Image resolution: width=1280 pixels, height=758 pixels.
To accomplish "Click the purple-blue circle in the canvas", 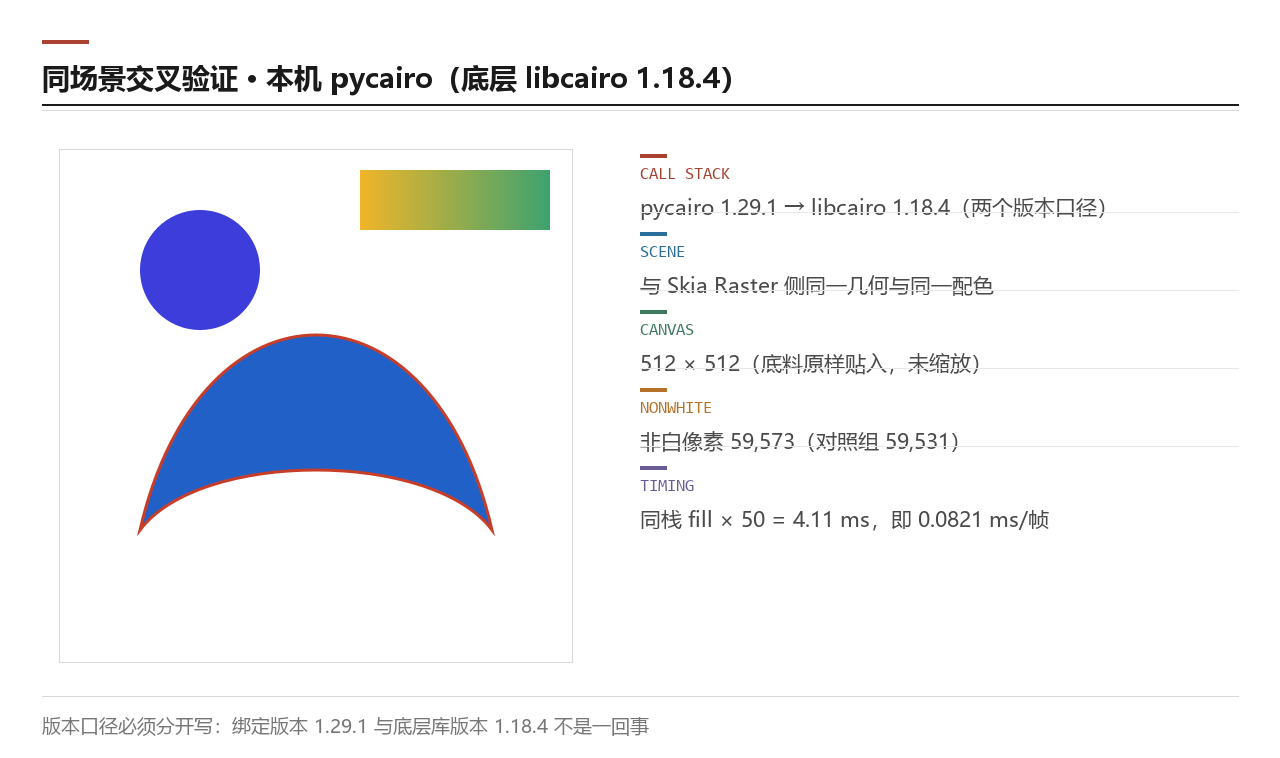I will click(200, 270).
